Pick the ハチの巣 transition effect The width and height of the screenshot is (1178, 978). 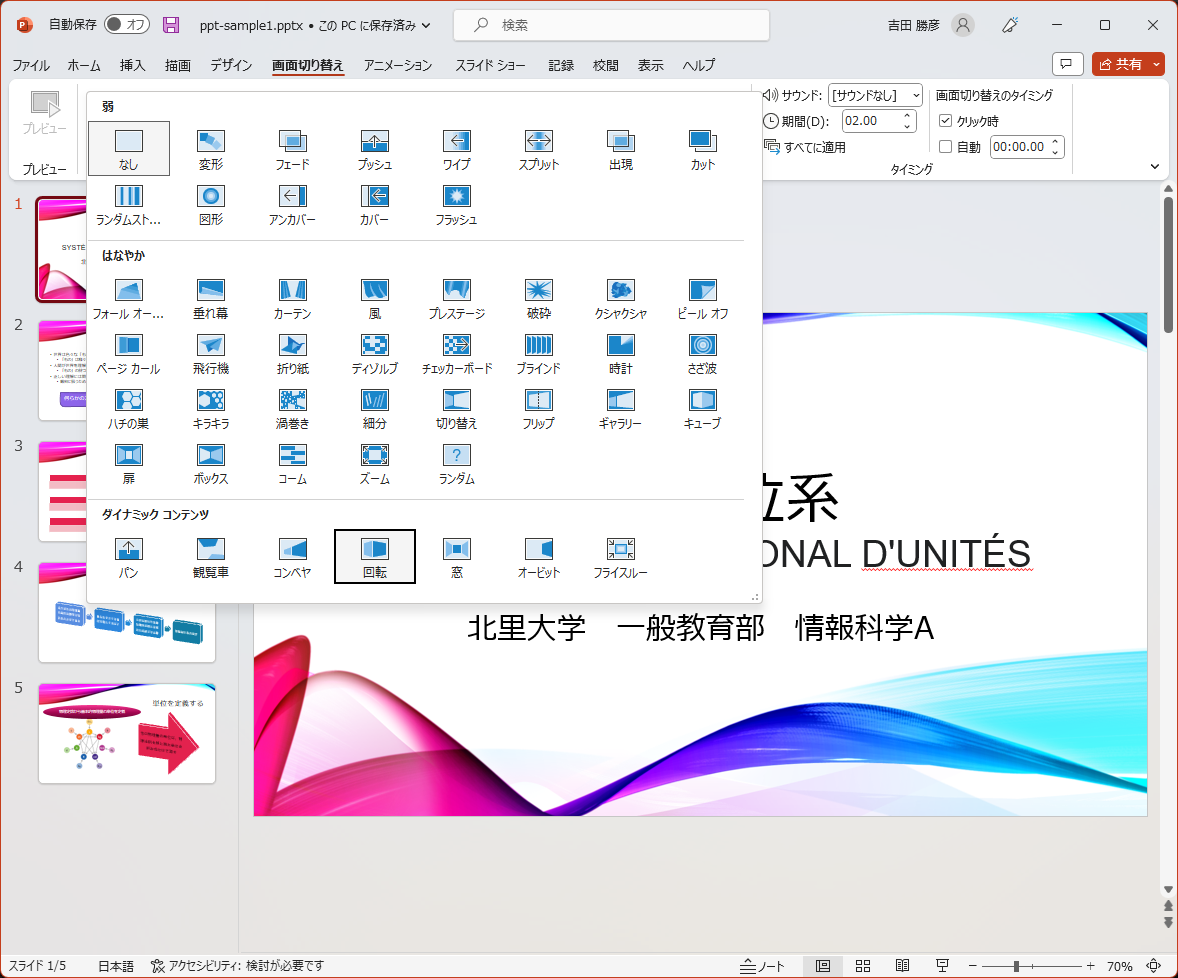129,405
